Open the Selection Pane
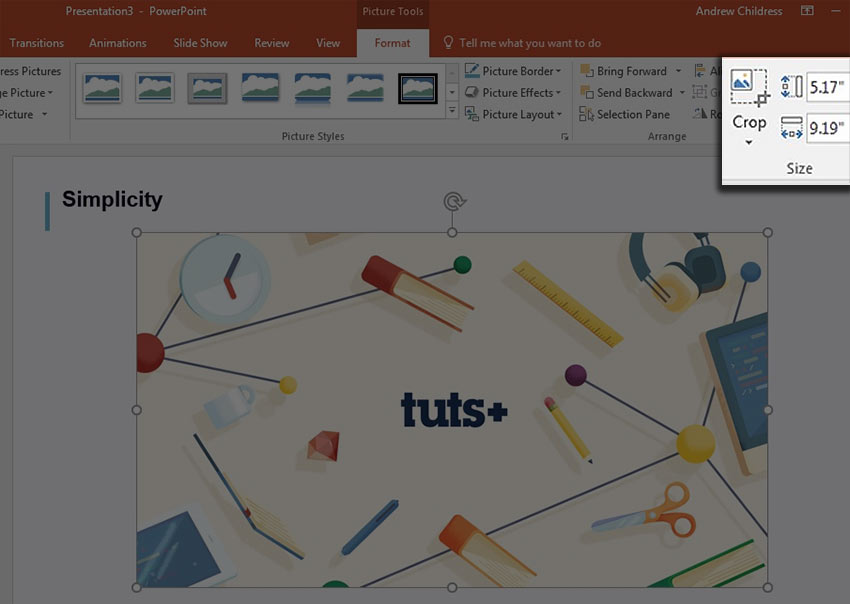Viewport: 850px width, 604px height. [633, 114]
